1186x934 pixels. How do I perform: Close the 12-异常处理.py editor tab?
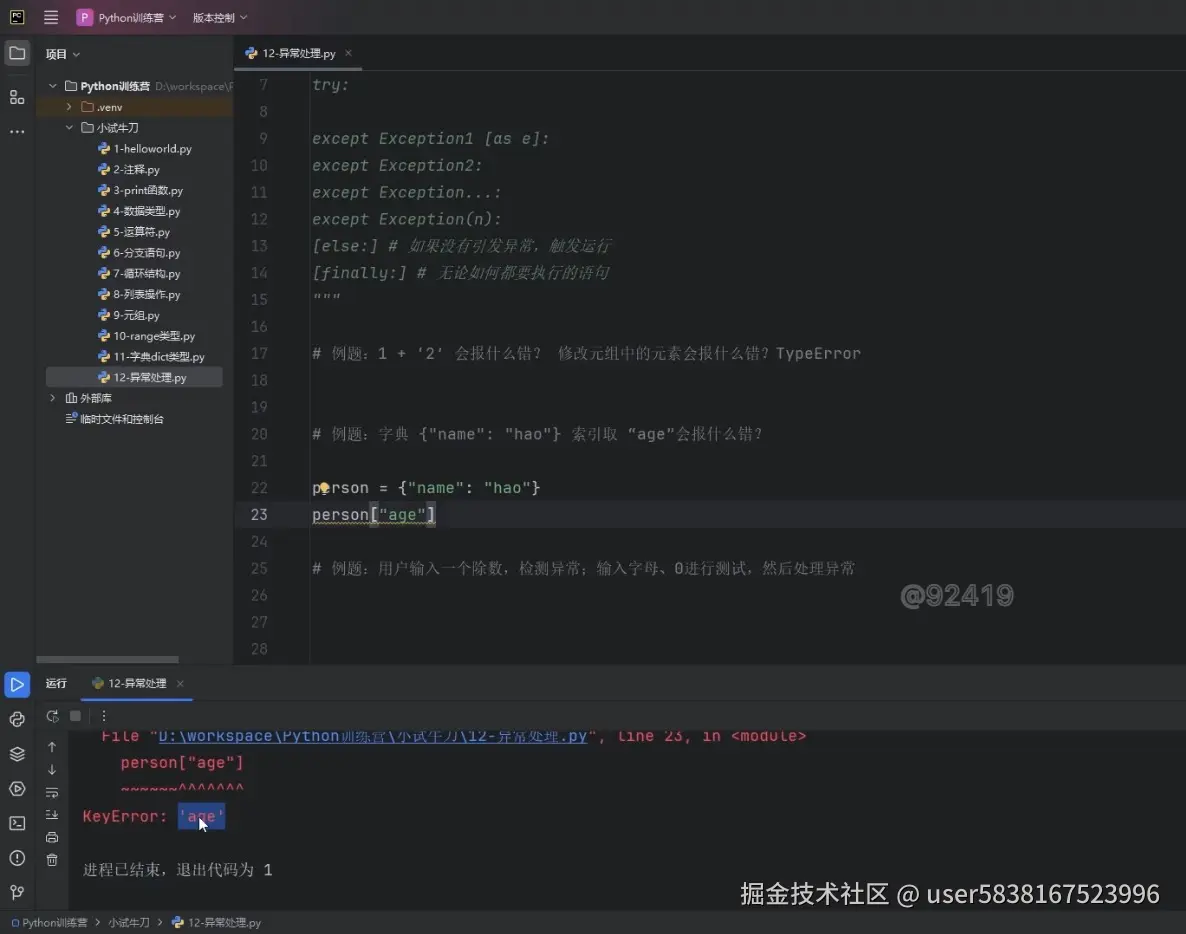coord(348,53)
